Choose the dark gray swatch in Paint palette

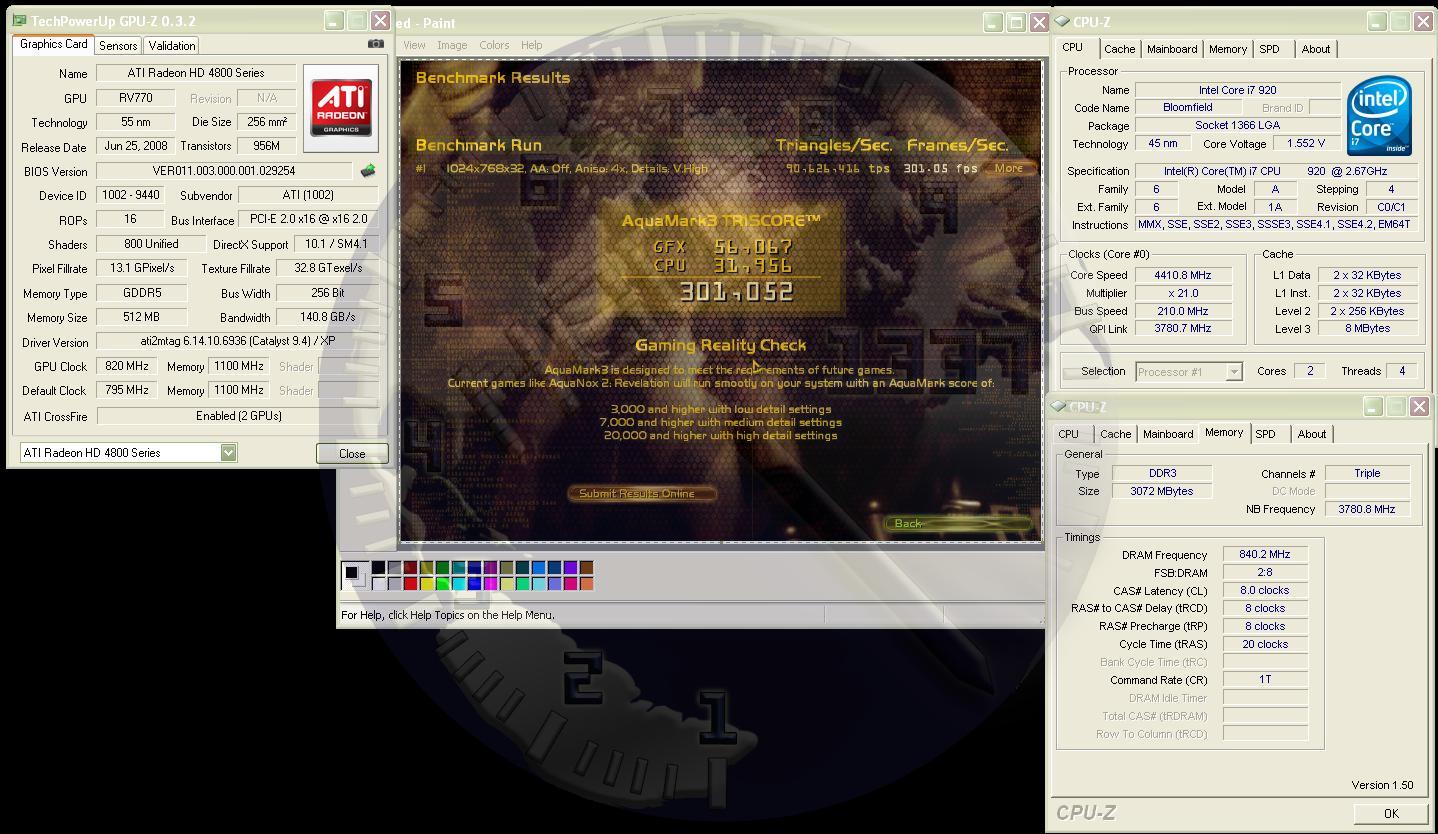tap(394, 567)
